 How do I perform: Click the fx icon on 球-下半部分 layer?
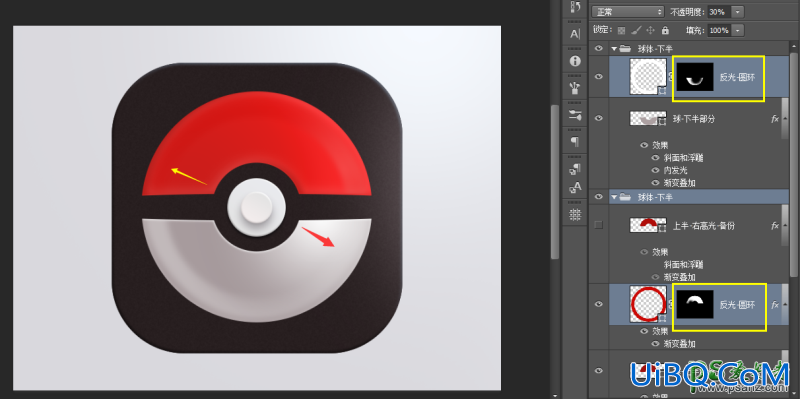[x=774, y=118]
